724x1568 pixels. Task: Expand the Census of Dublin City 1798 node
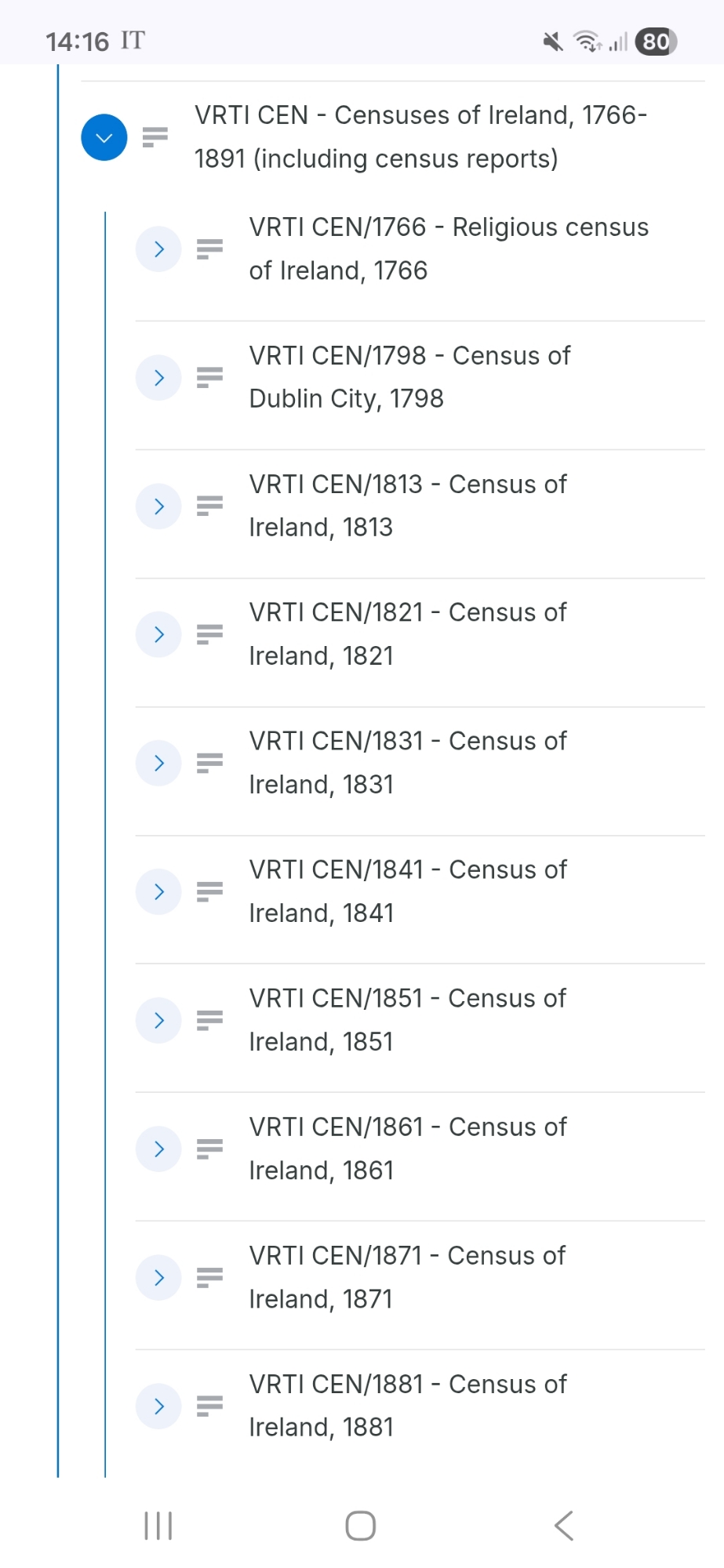(x=158, y=378)
